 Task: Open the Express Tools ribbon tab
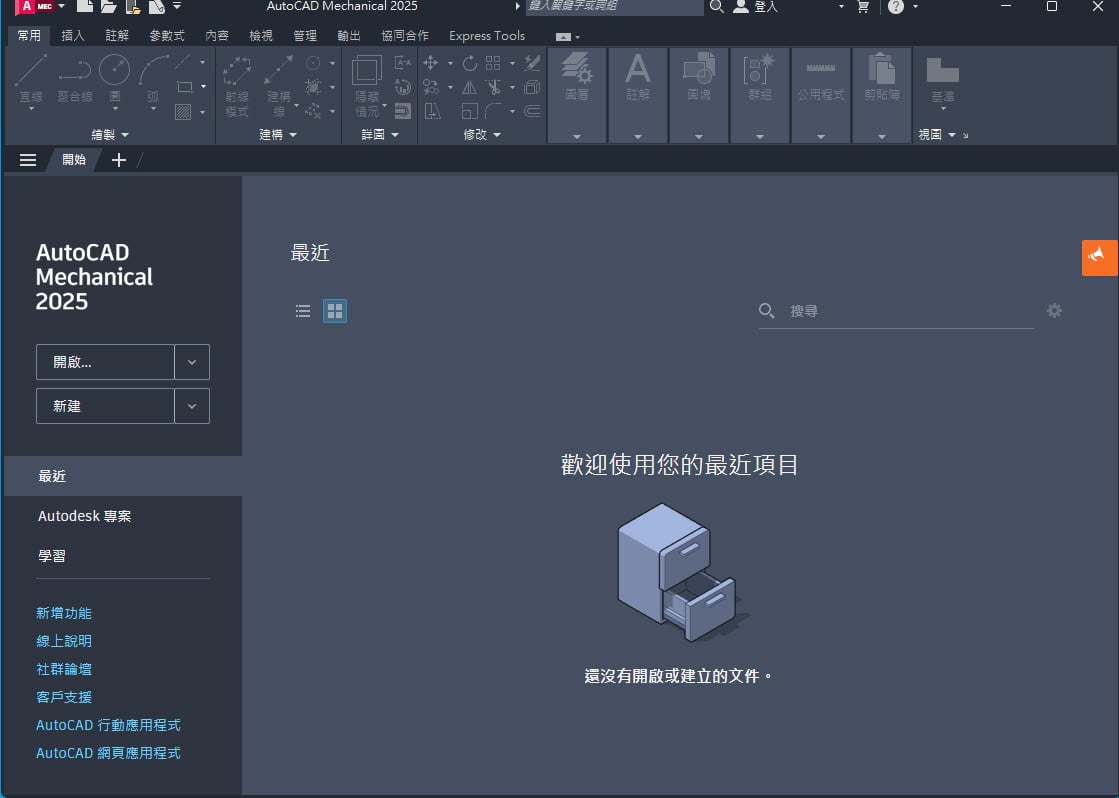tap(487, 35)
